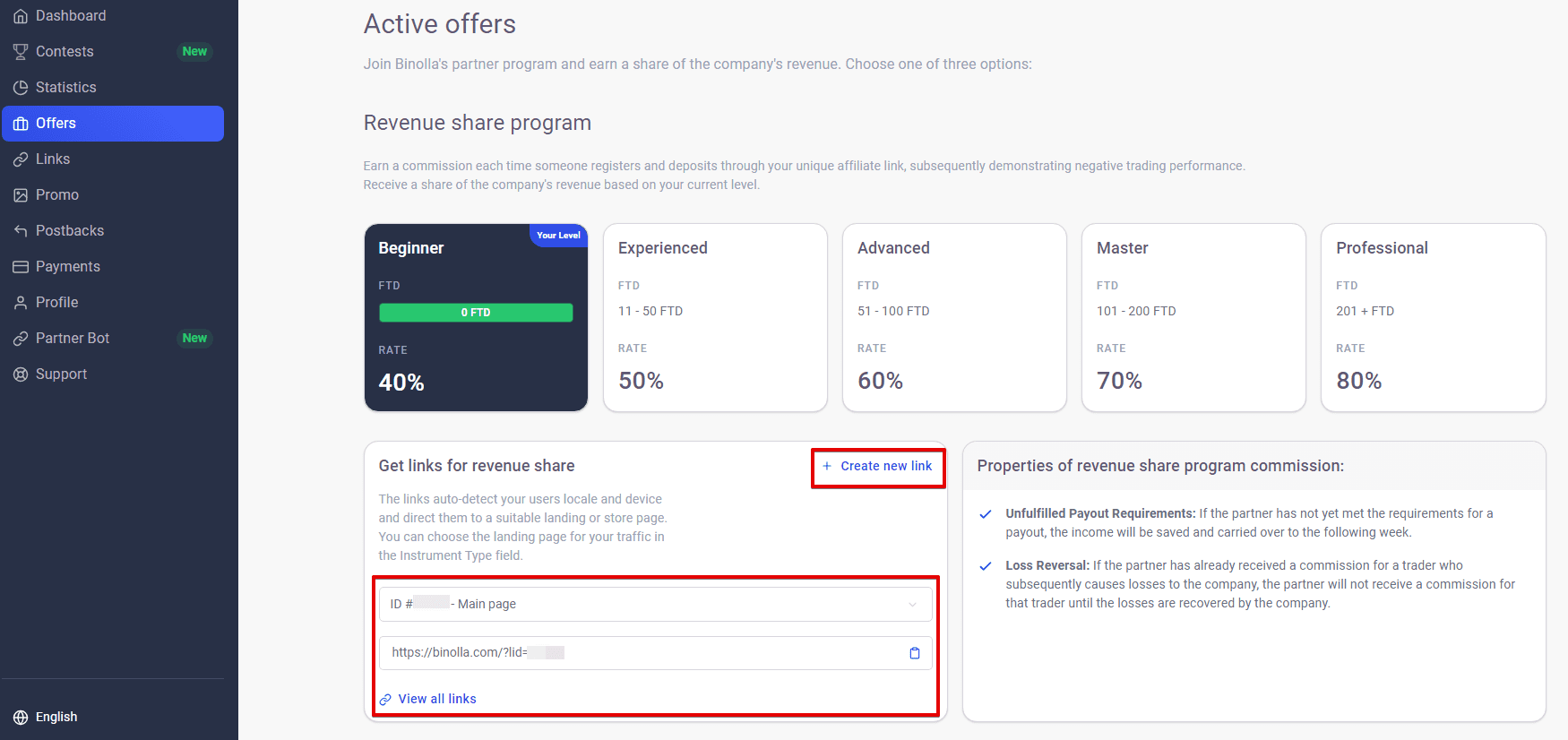This screenshot has height=740, width=1568.
Task: Click the Offers icon in sidebar
Action: (21, 124)
